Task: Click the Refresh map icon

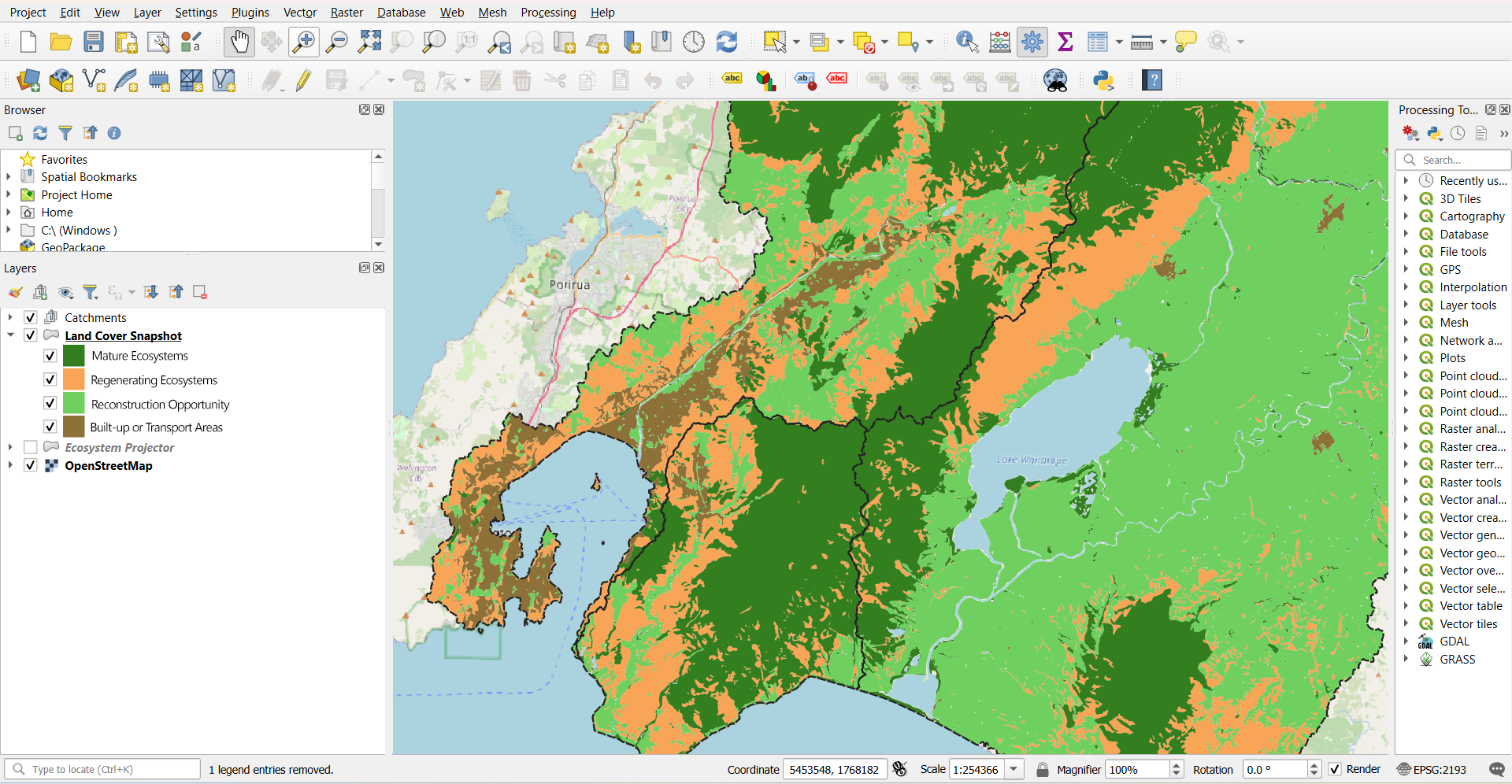Action: [x=726, y=42]
